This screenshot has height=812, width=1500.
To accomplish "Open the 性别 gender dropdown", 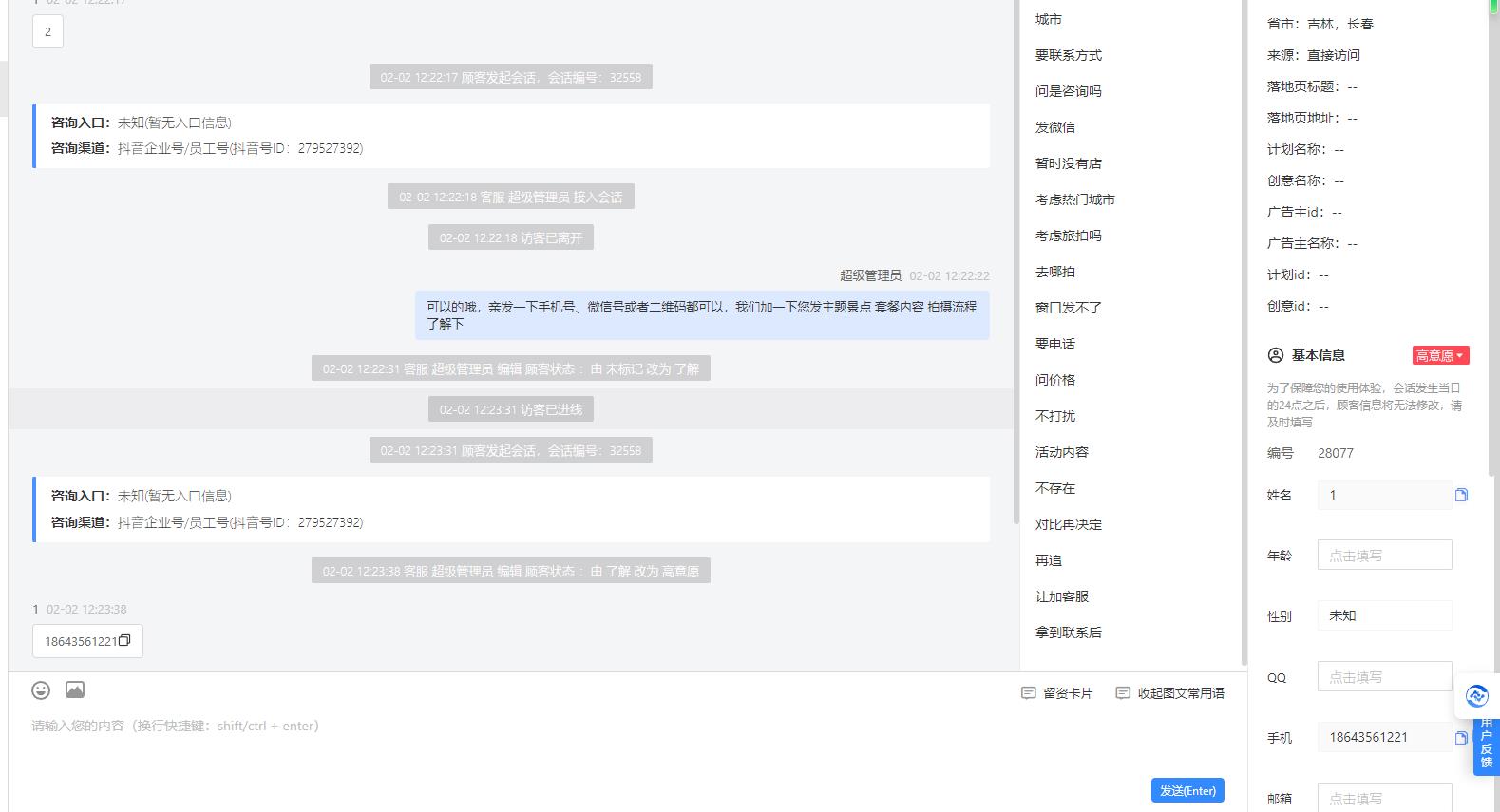I will pos(1384,615).
